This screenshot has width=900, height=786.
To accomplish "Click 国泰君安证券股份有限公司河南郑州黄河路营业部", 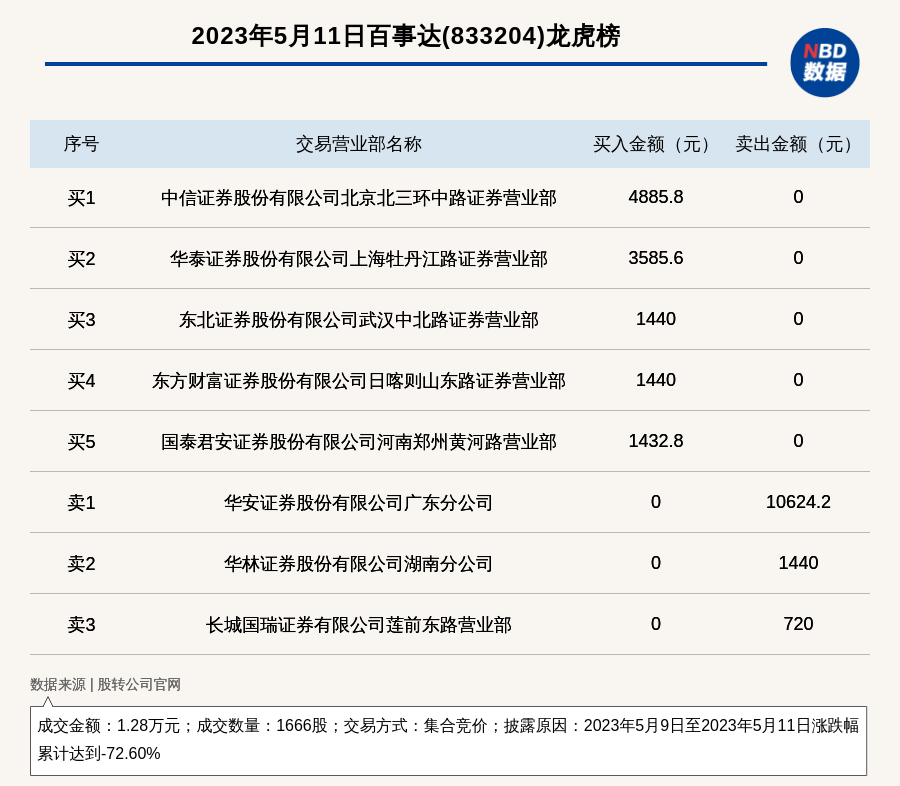I will (359, 442).
